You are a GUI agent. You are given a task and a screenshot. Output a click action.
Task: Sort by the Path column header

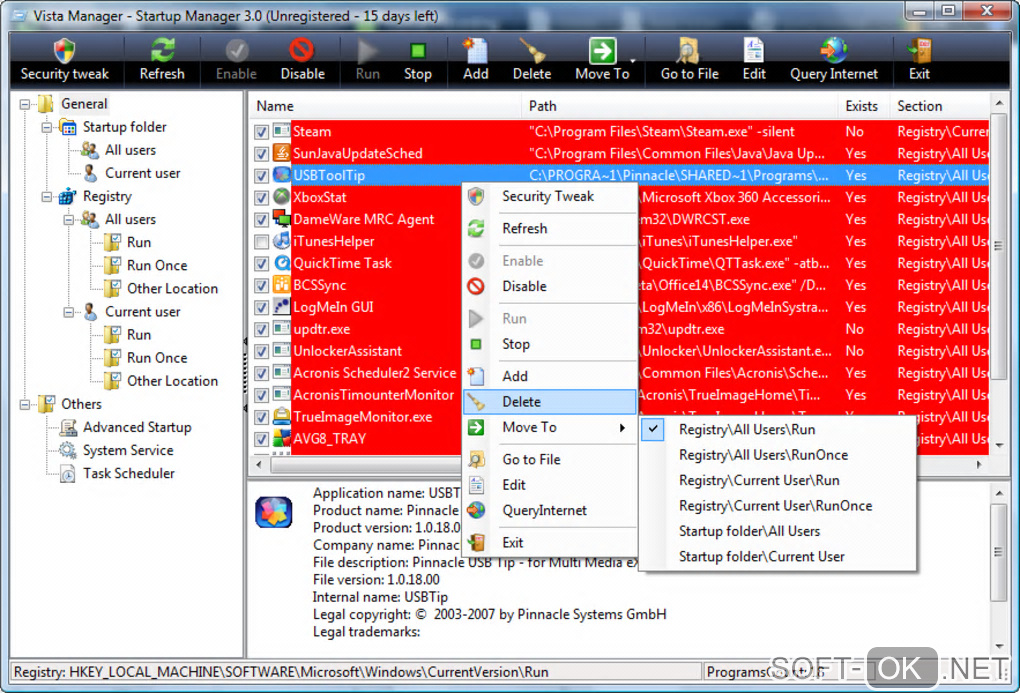click(680, 106)
